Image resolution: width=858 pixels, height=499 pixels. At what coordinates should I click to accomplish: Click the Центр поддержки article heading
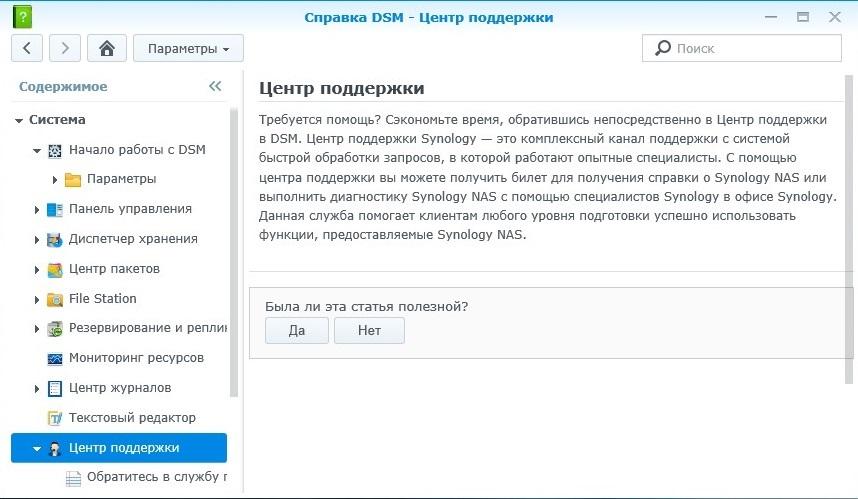click(x=341, y=88)
